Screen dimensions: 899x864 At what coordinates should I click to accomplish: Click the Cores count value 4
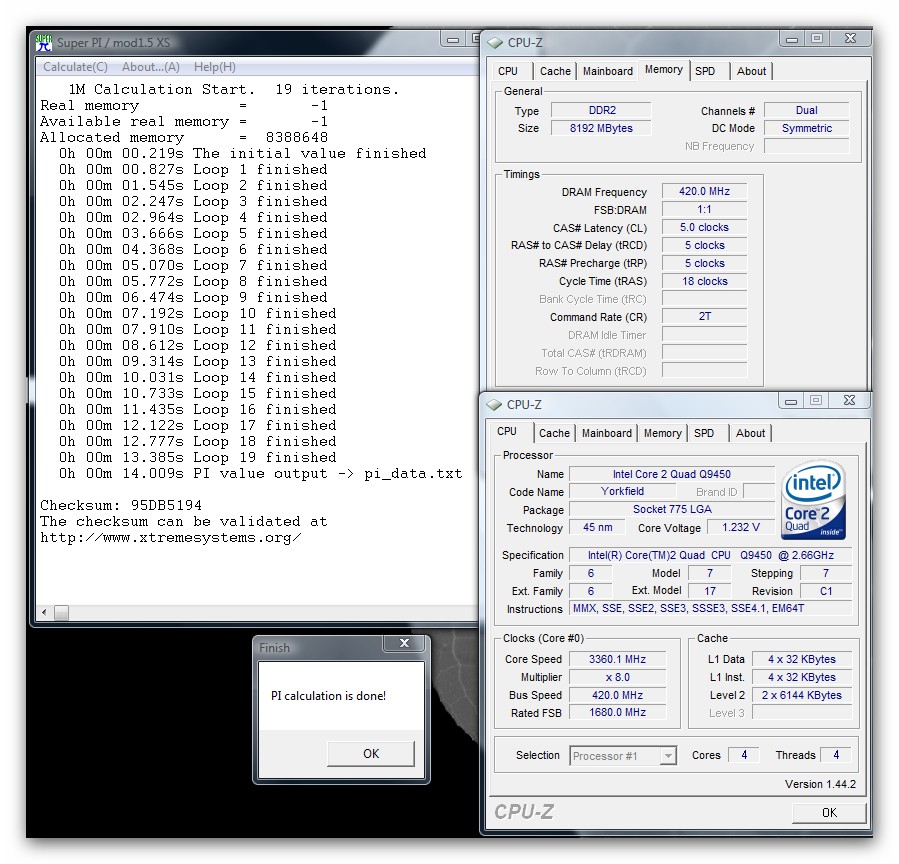tap(744, 755)
